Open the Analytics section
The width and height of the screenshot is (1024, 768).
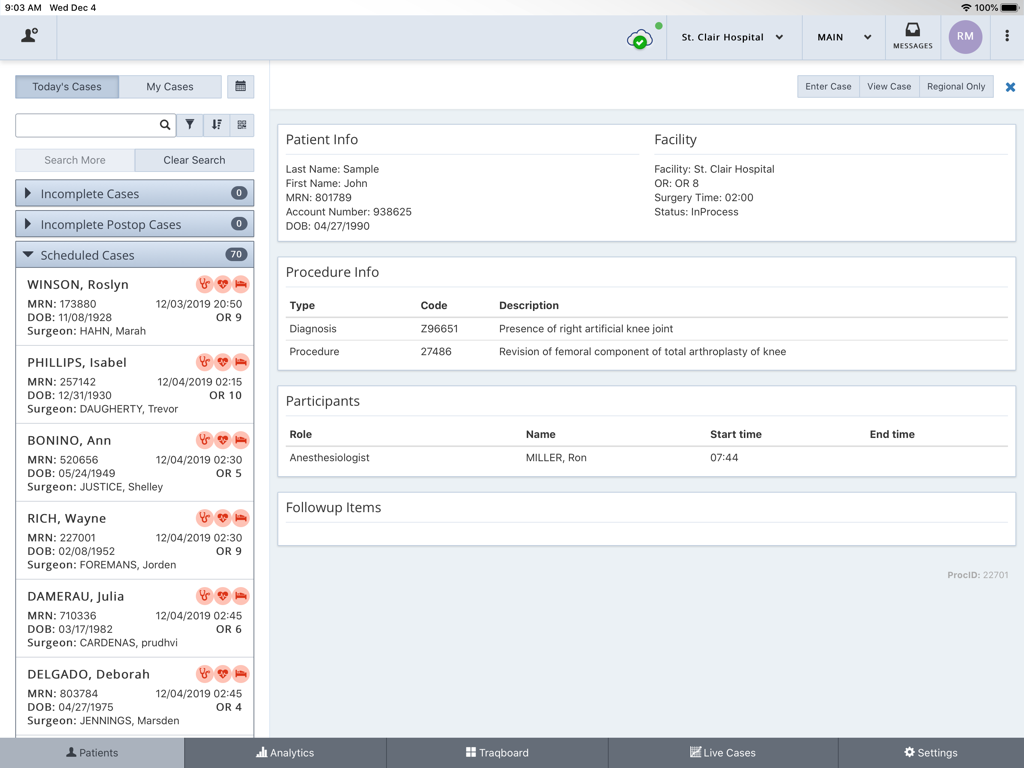point(285,753)
